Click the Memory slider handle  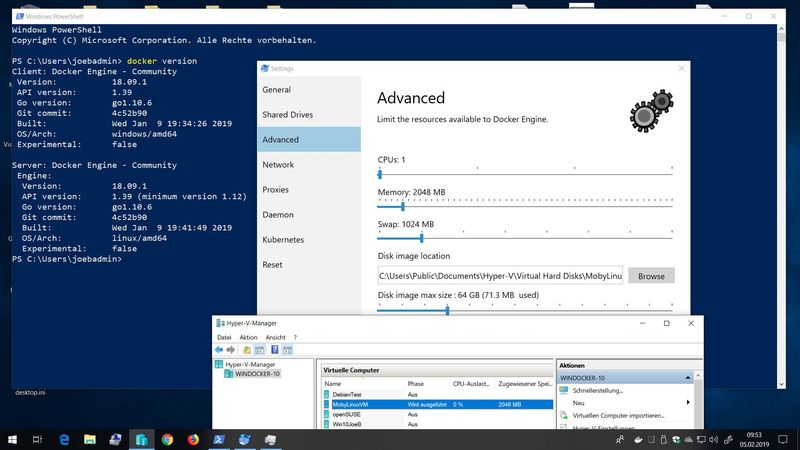tap(402, 206)
